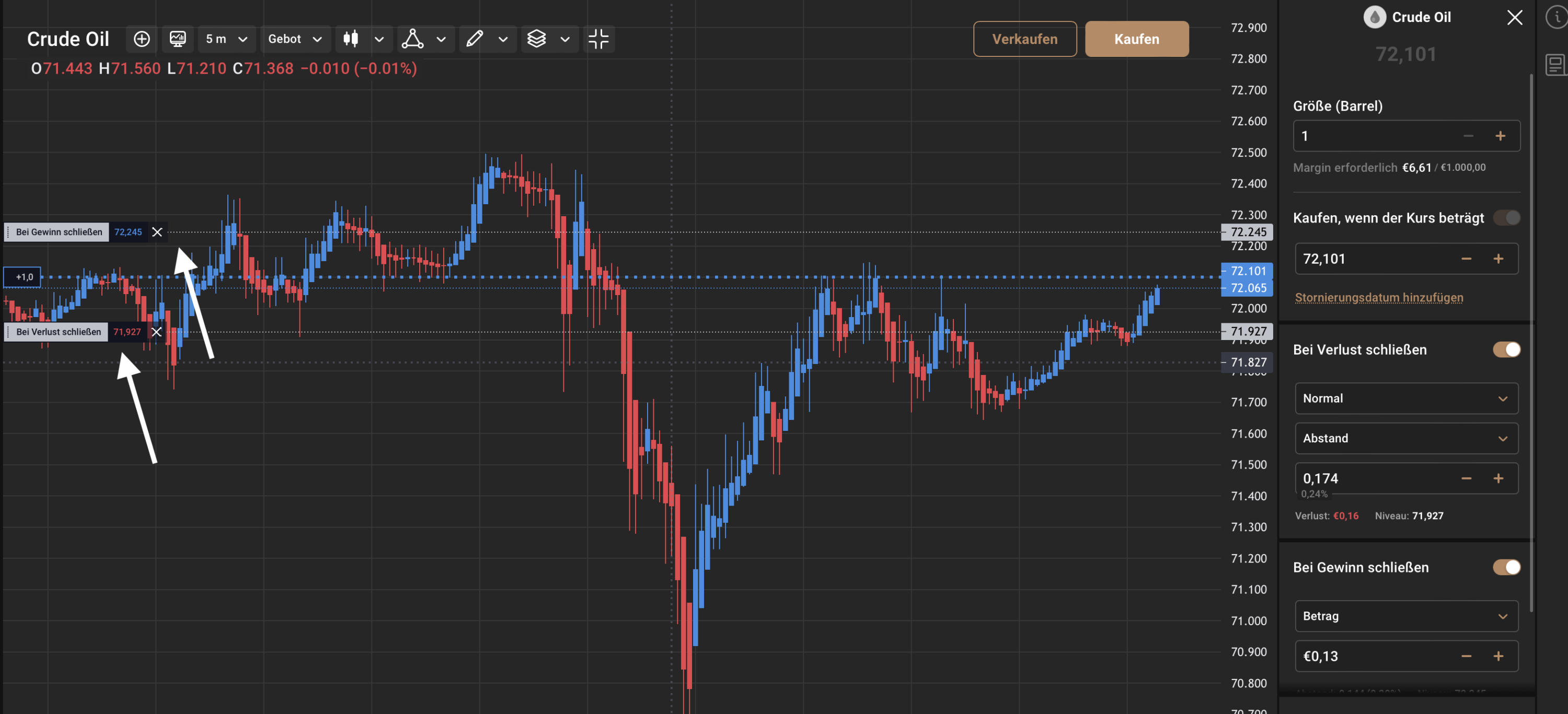The width and height of the screenshot is (1568, 714).
Task: Open the Normal stop-loss type dropdown
Action: [x=1406, y=399]
